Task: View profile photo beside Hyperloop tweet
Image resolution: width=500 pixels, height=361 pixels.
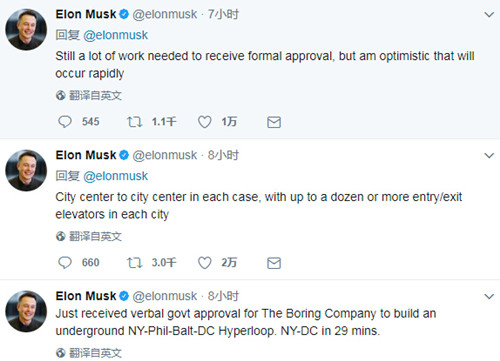Action: point(26,311)
